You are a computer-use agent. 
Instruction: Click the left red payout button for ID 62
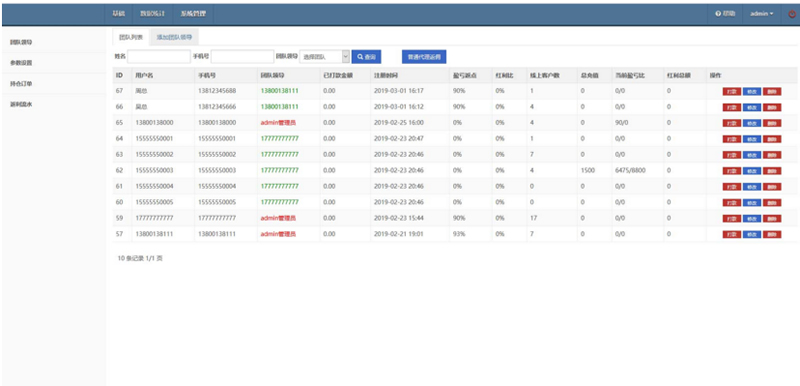tap(732, 171)
